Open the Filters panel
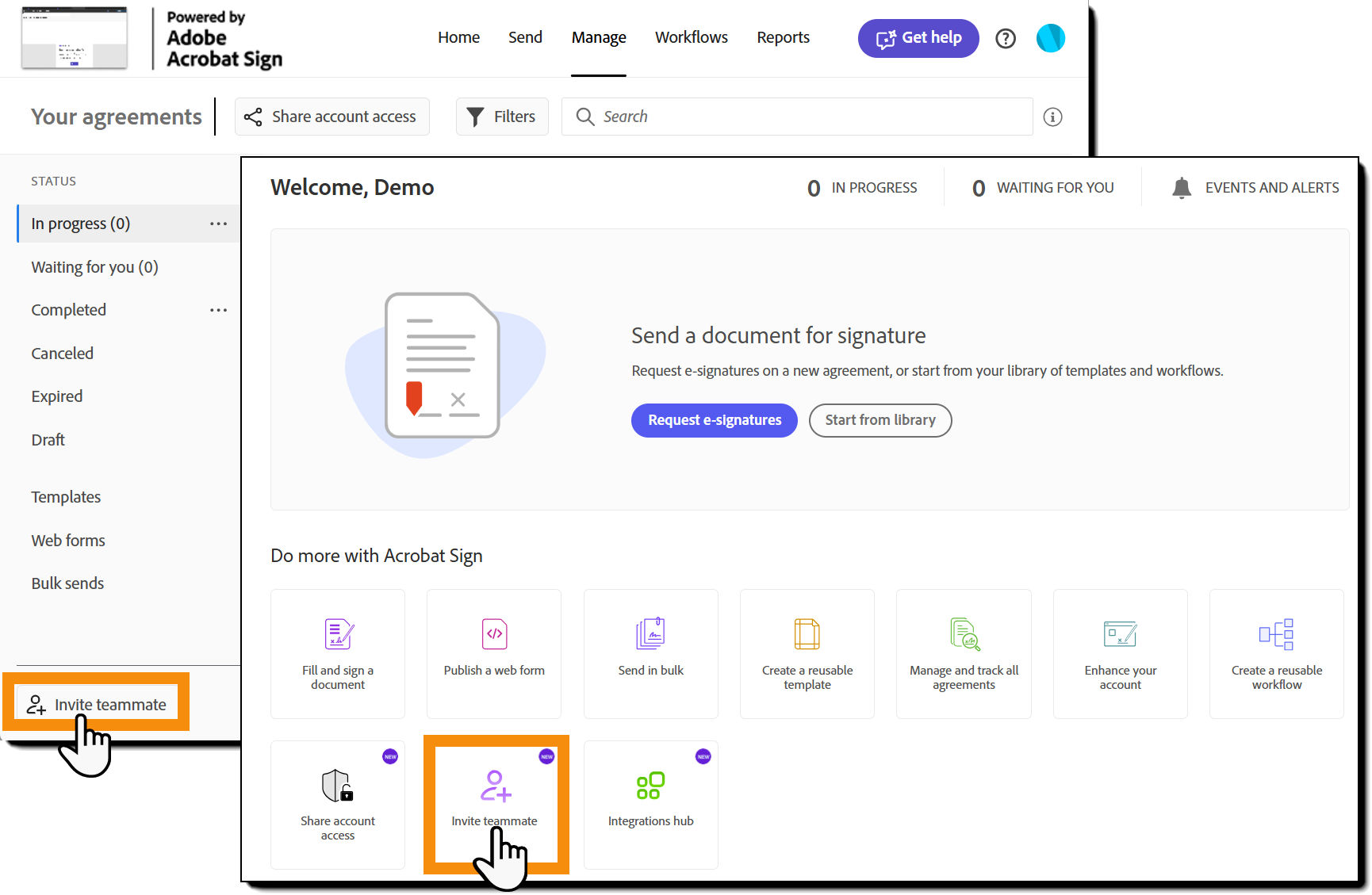This screenshot has width=1372, height=895. [501, 116]
